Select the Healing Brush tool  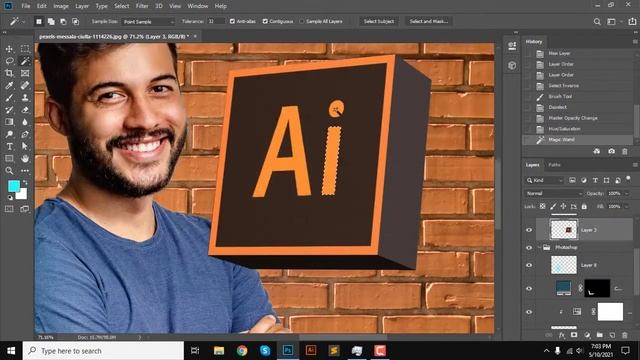(x=25, y=85)
